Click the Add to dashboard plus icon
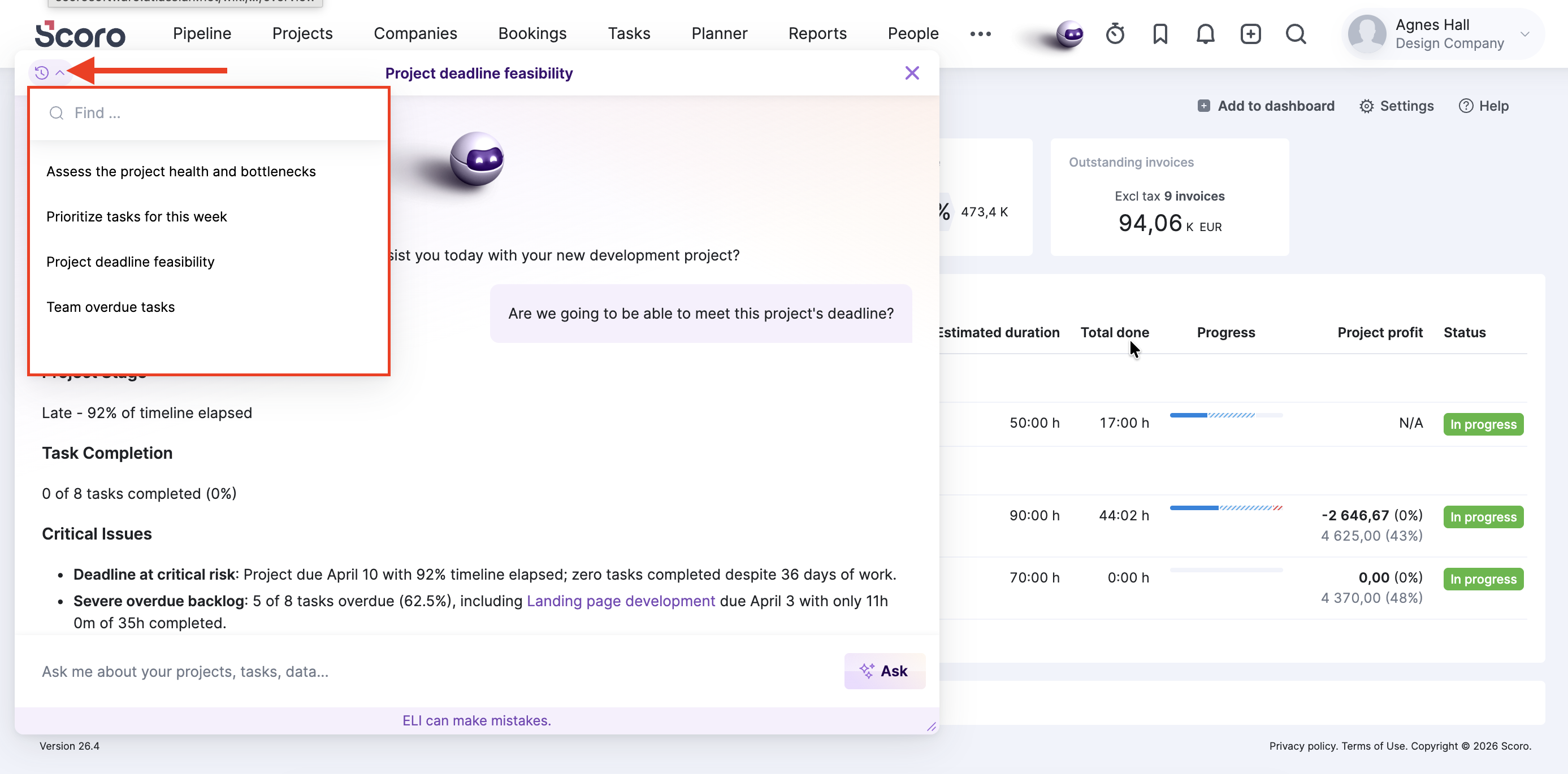Viewport: 1568px width, 774px height. coord(1203,106)
